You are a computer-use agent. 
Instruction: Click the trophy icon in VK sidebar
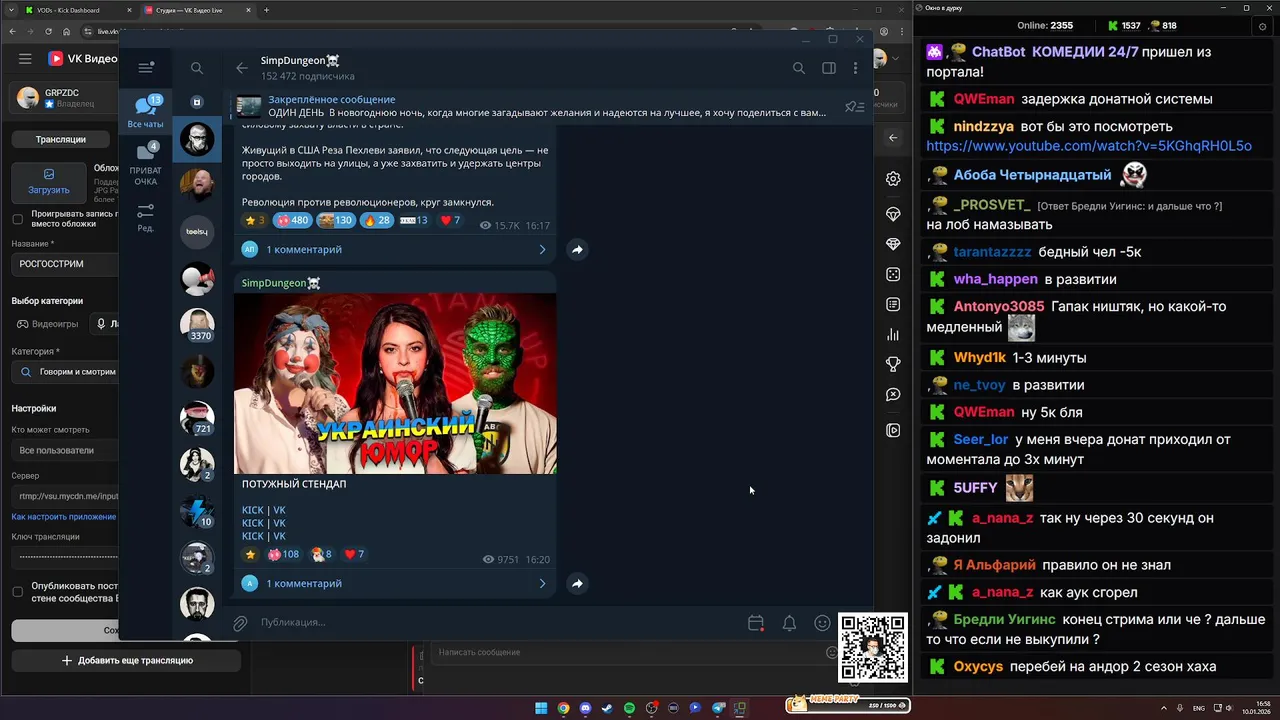tap(893, 364)
